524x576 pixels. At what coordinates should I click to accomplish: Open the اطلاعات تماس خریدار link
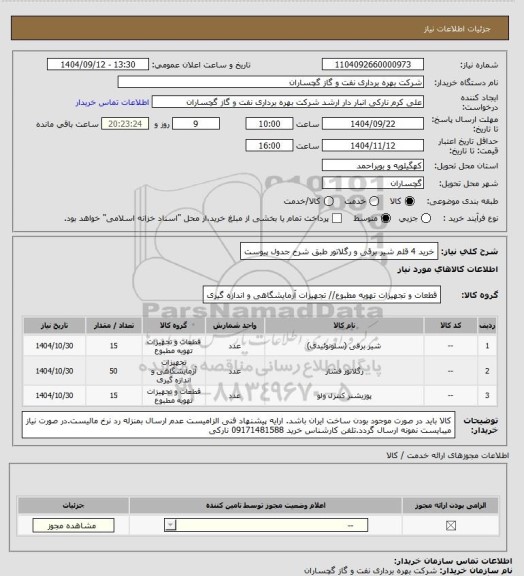click(x=112, y=102)
